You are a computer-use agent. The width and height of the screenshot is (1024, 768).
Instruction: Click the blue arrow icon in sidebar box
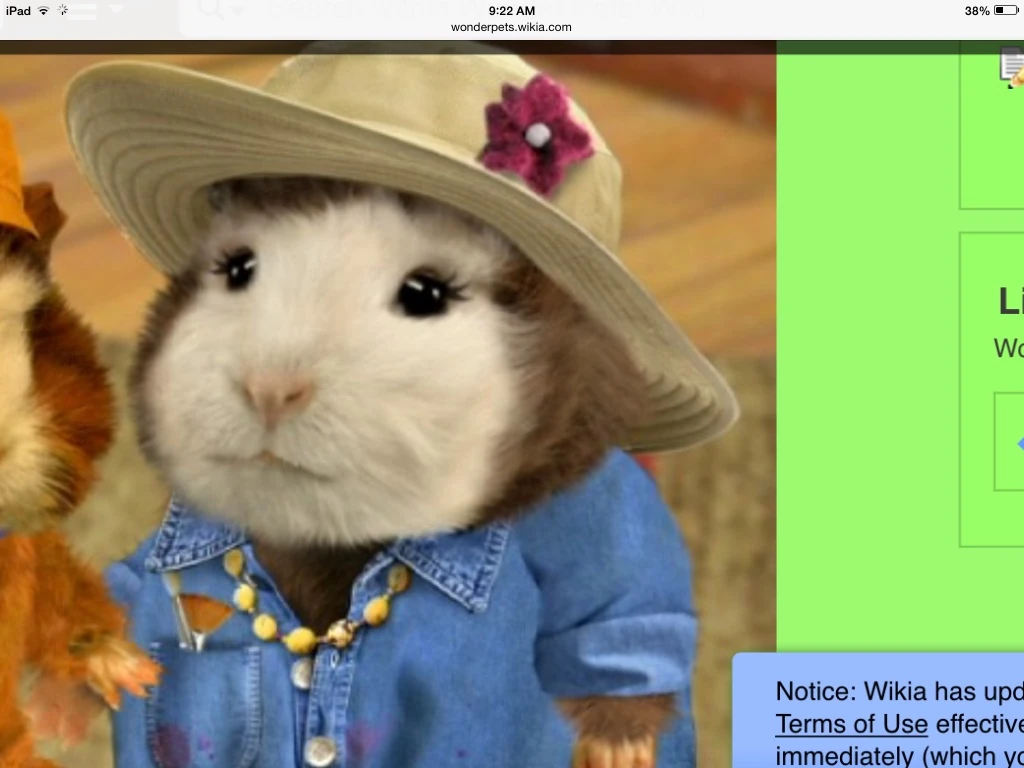1019,443
